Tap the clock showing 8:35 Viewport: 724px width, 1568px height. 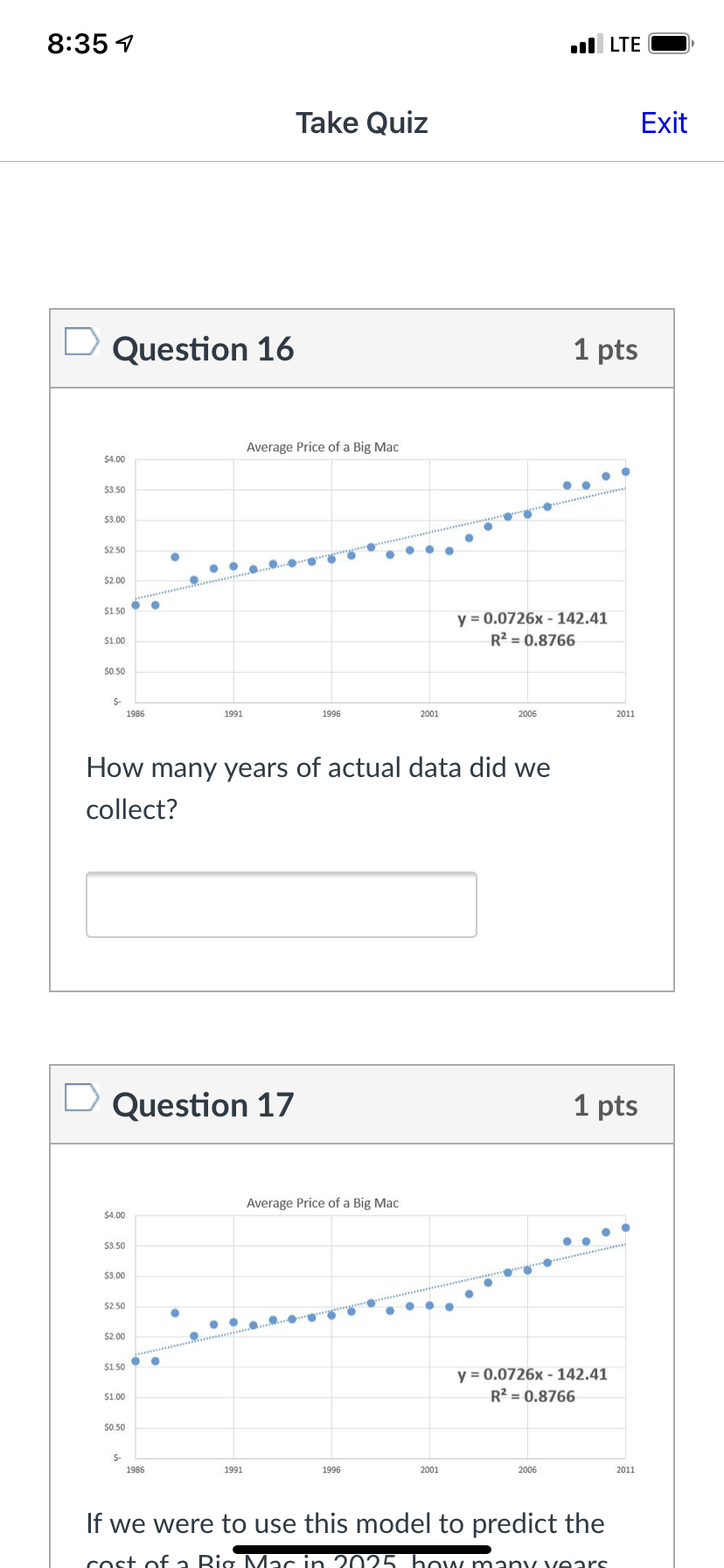79,42
